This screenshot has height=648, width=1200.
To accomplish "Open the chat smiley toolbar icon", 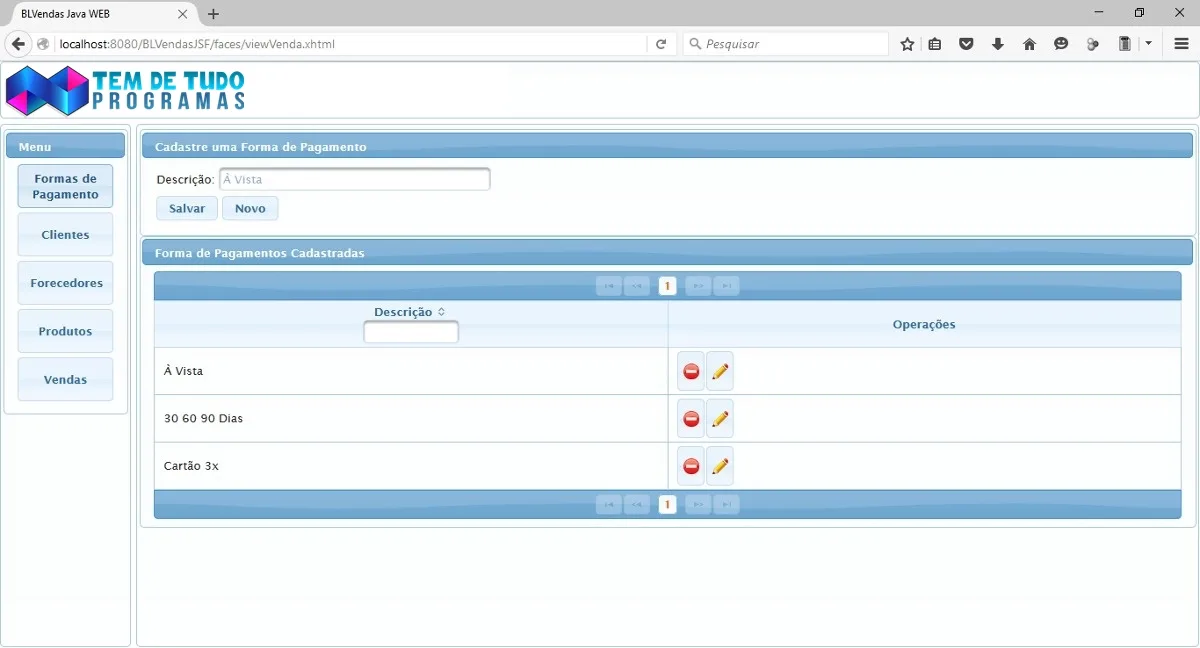I will pos(1061,44).
